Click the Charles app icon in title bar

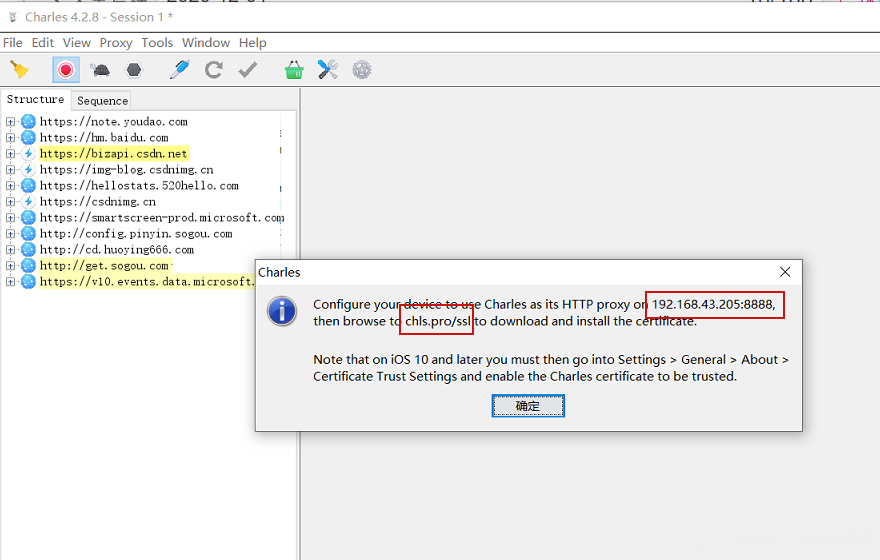pyautogui.click(x=13, y=17)
